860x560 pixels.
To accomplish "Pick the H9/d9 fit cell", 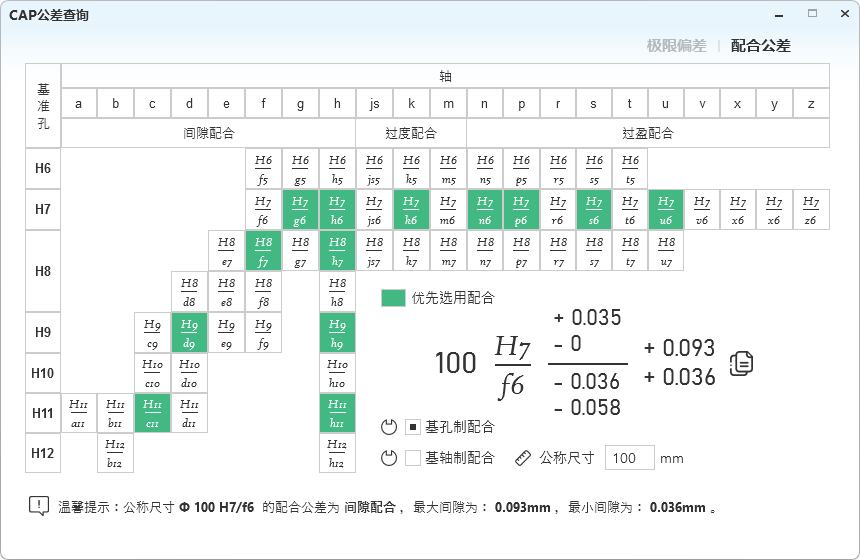I will click(x=189, y=332).
